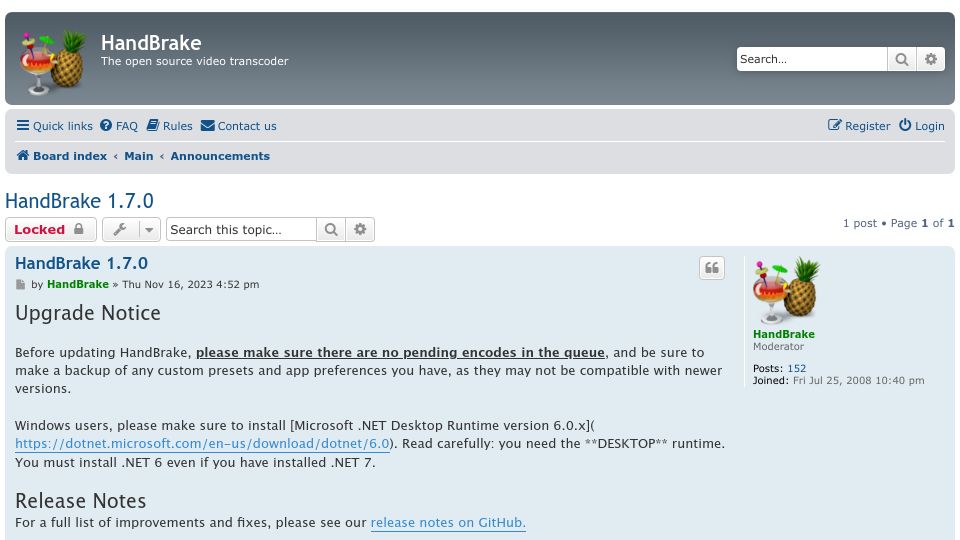
Task: Click the Login power icon
Action: point(905,126)
